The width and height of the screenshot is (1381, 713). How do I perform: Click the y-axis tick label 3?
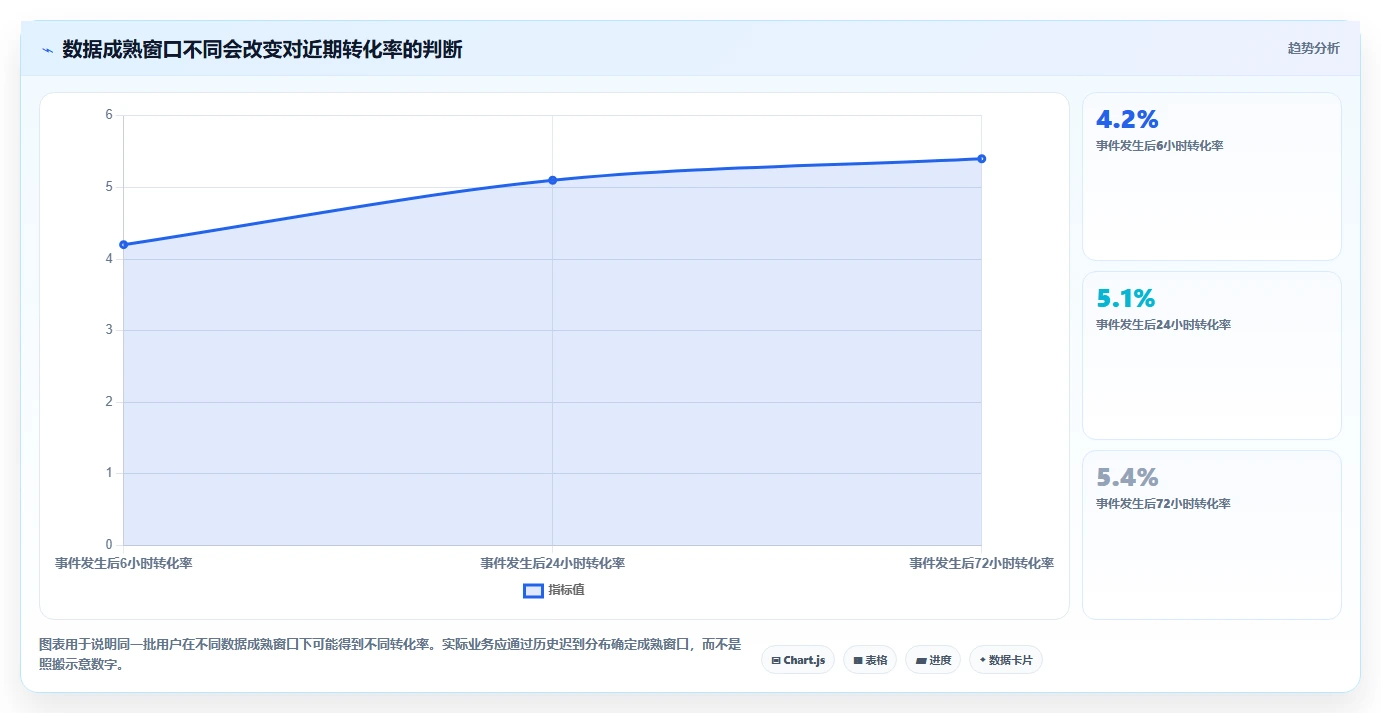coord(109,330)
